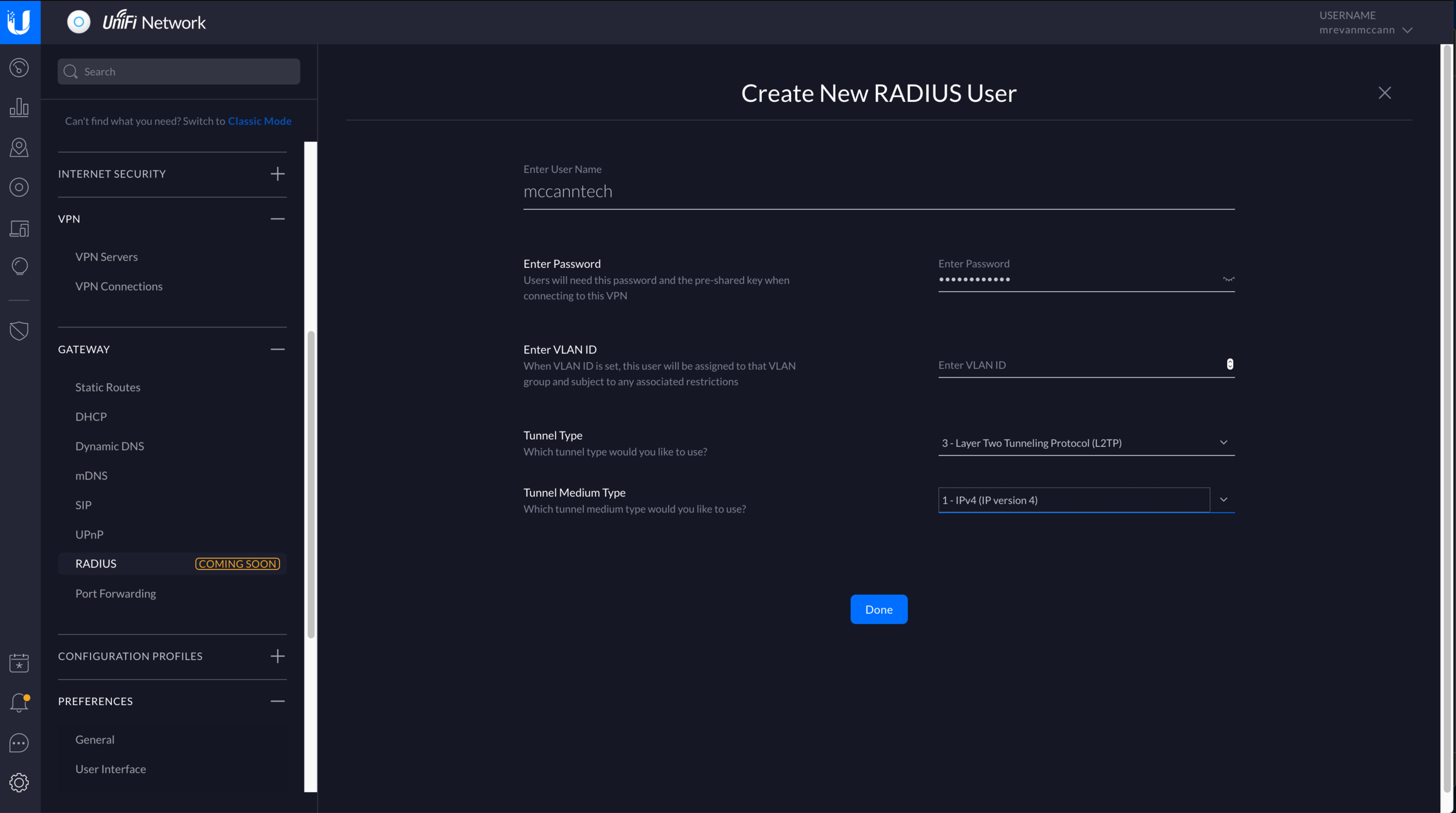Collapse the GATEWAY section
Screen dimensions: 1456x813
coord(278,349)
